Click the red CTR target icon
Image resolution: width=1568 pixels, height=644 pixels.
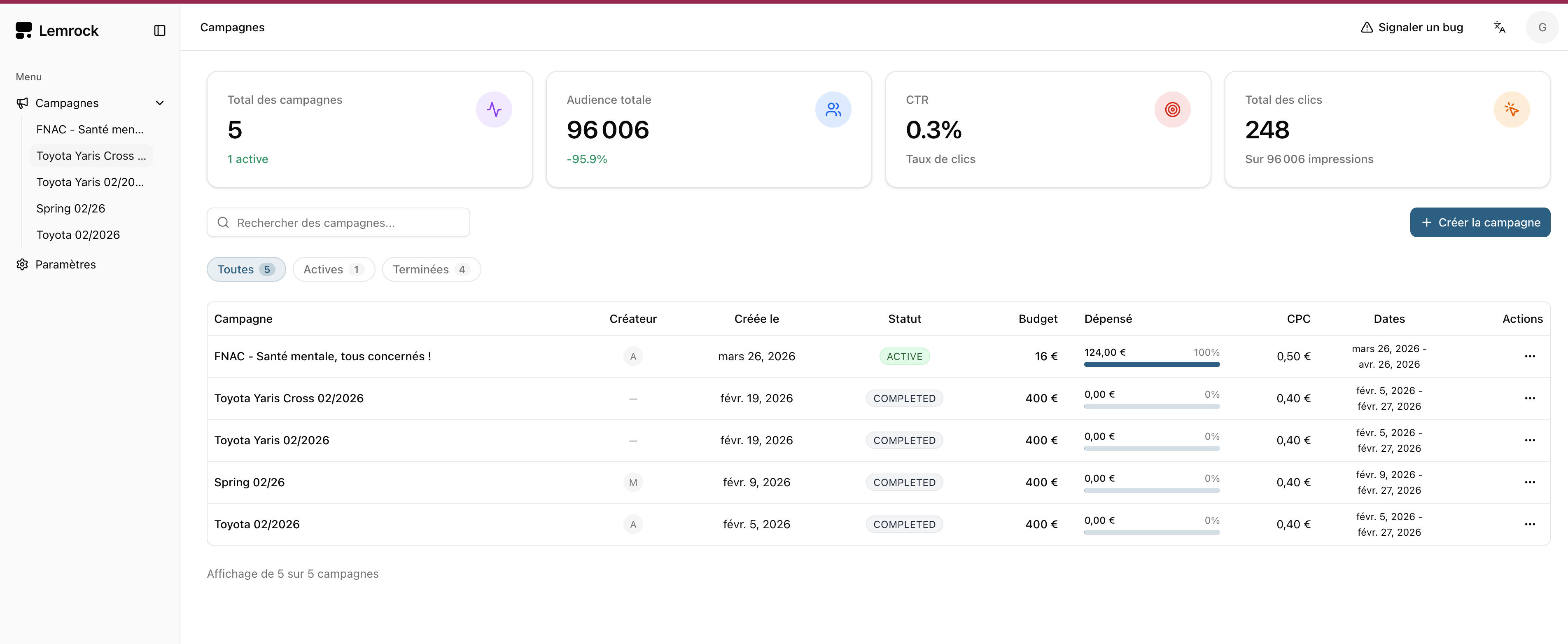tap(1172, 110)
